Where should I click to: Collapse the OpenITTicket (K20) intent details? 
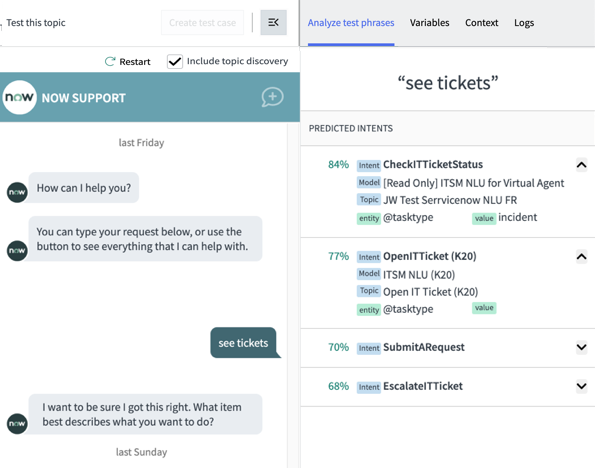(x=581, y=257)
